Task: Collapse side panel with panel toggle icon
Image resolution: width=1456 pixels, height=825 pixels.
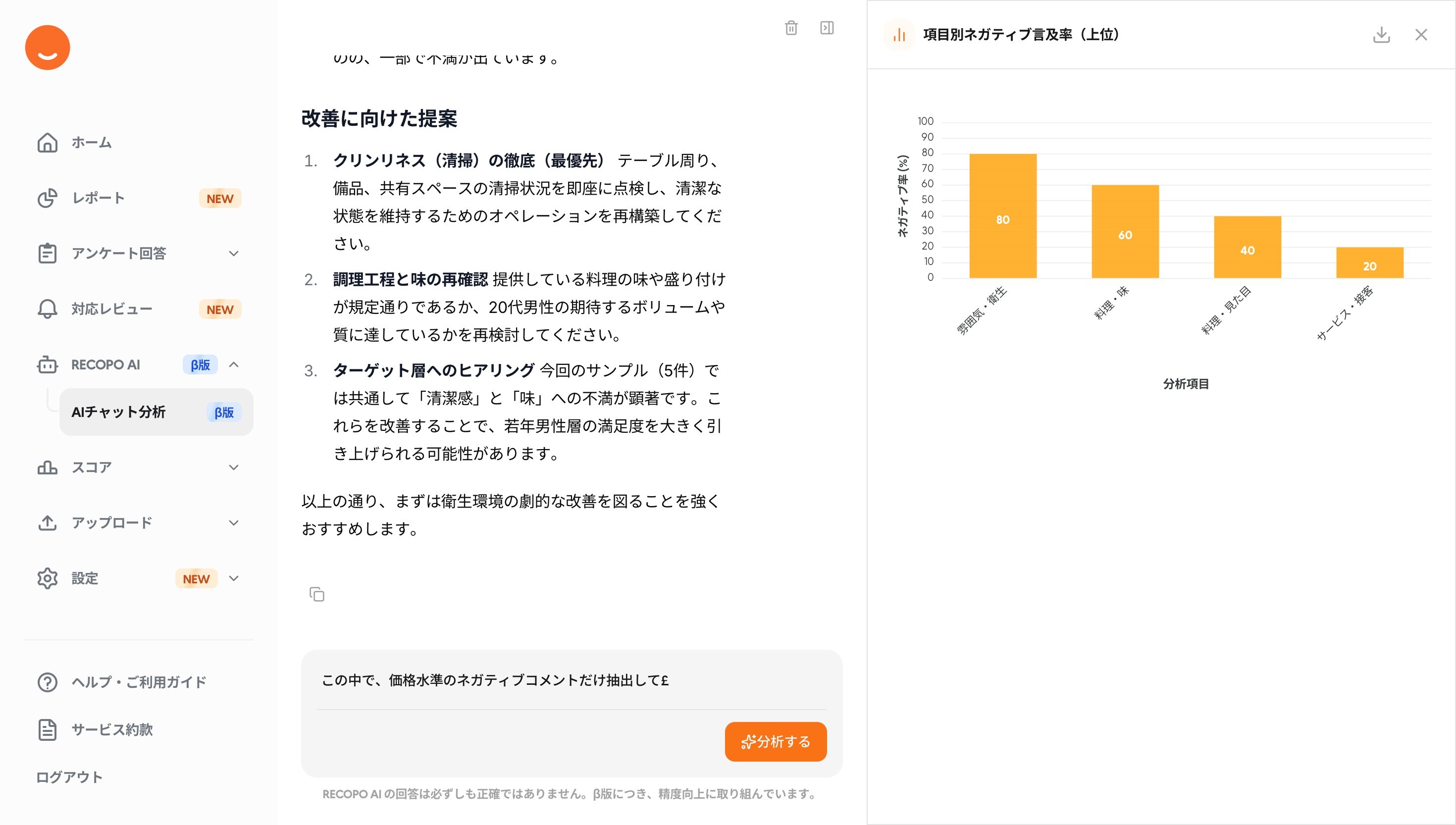Action: (x=827, y=28)
